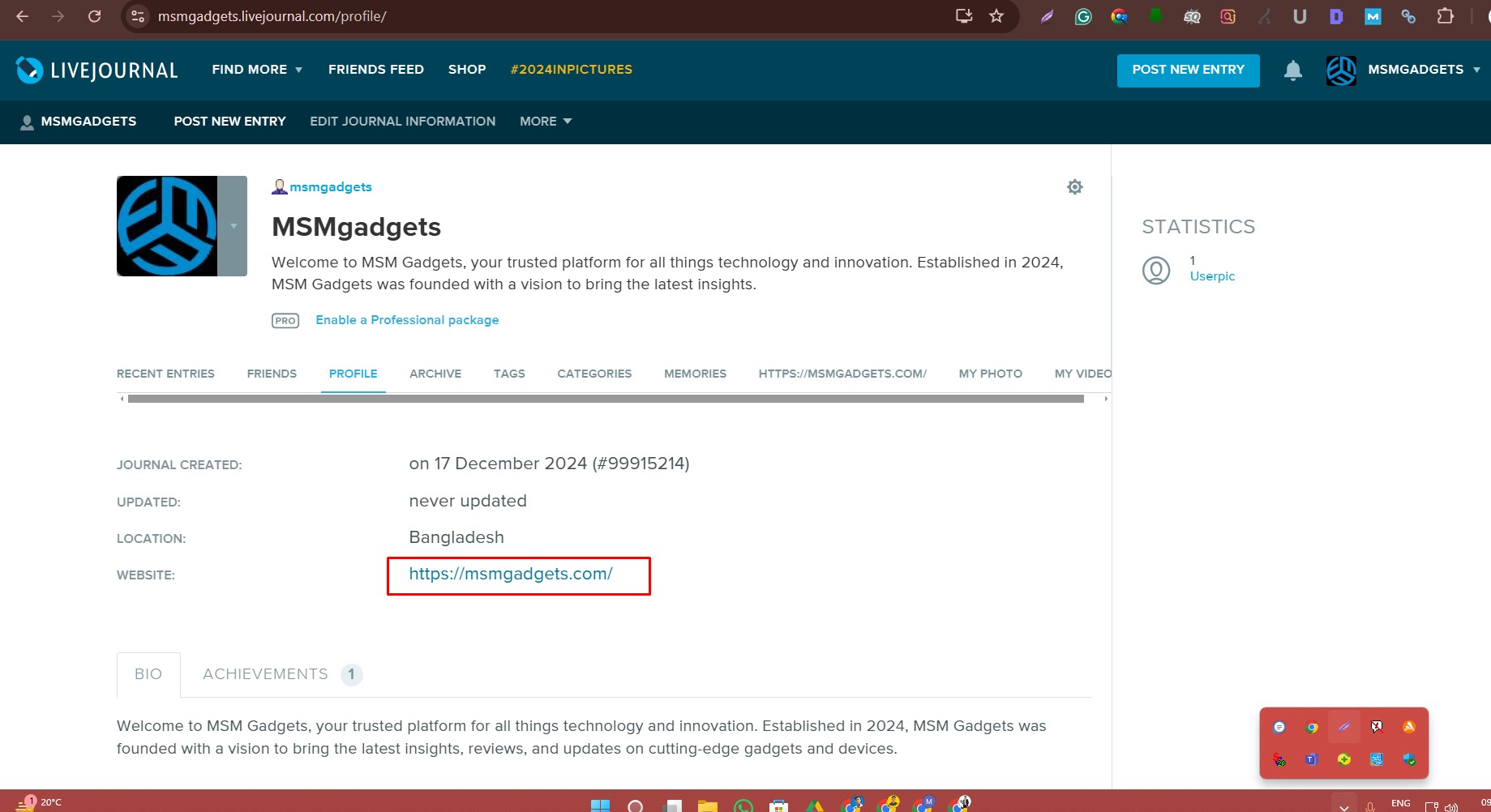Open the SEOquake SQ extension icon
The width and height of the screenshot is (1491, 812).
click(1192, 16)
